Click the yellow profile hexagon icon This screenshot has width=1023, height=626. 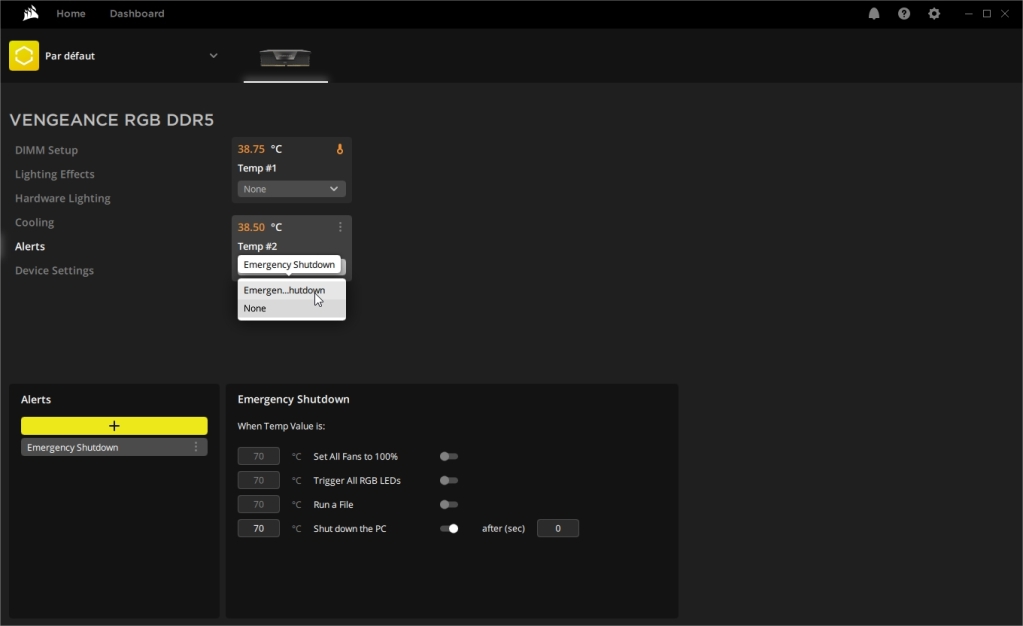(24, 55)
